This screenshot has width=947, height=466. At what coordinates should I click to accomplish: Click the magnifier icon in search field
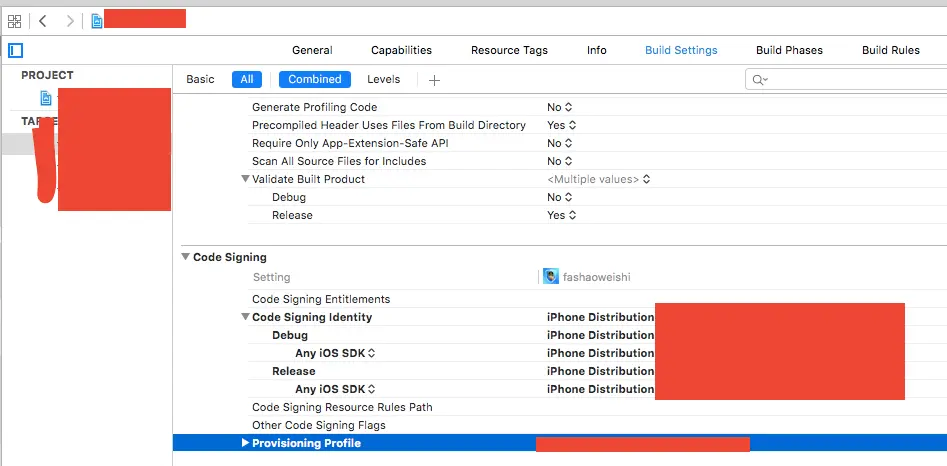coord(759,80)
